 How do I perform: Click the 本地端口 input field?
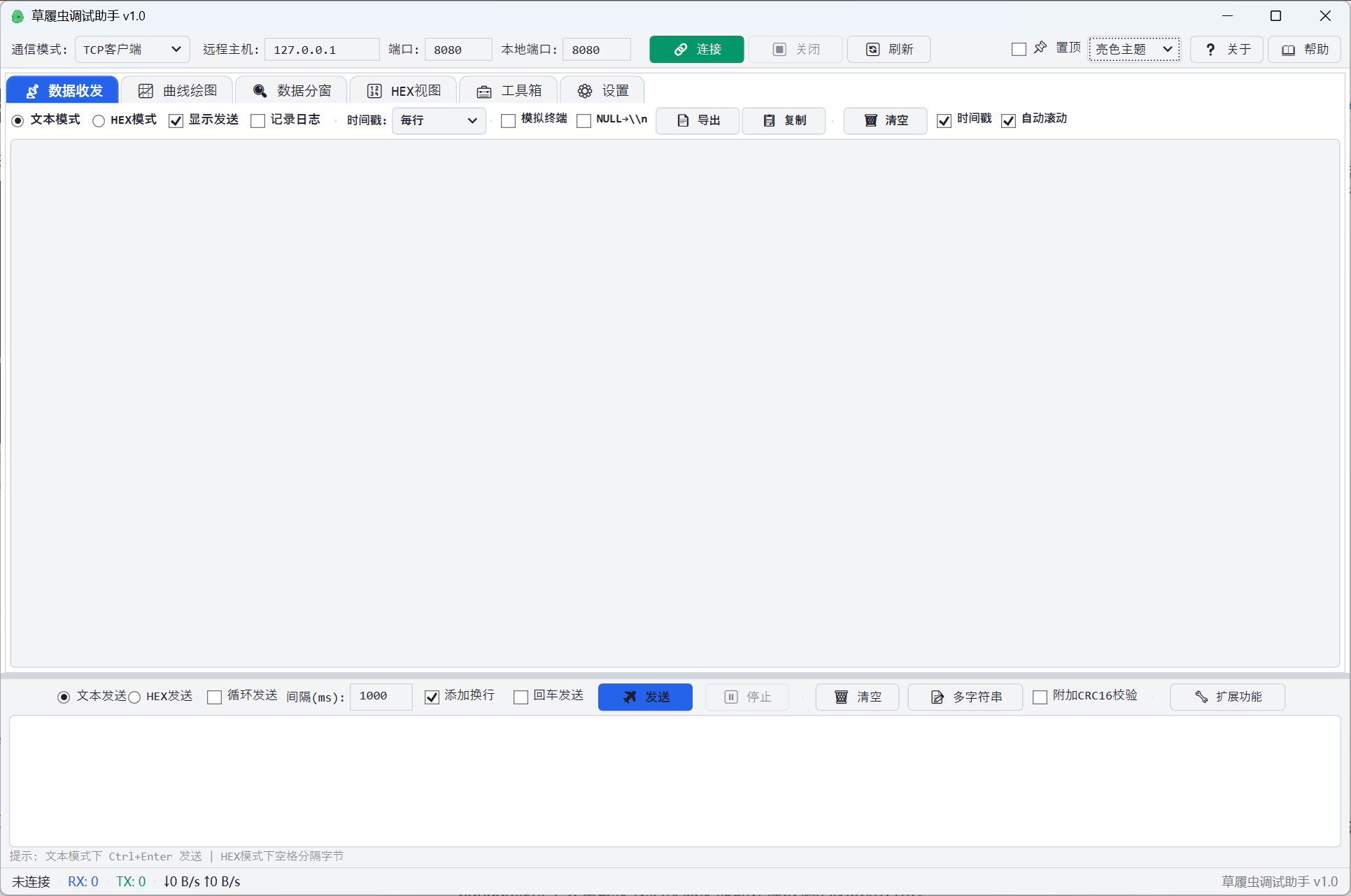pos(597,50)
